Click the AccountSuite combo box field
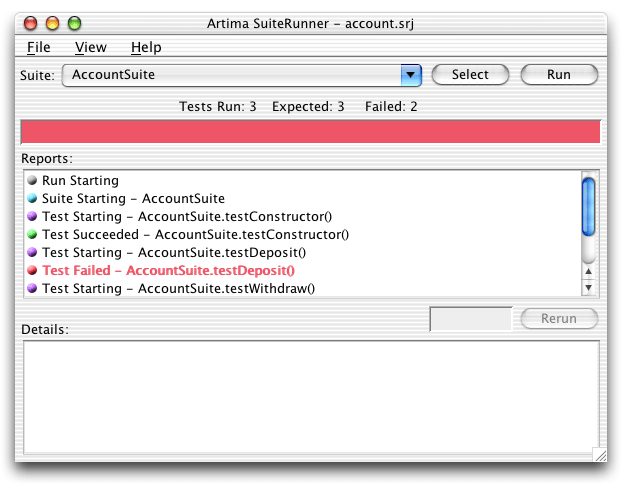 click(x=242, y=75)
